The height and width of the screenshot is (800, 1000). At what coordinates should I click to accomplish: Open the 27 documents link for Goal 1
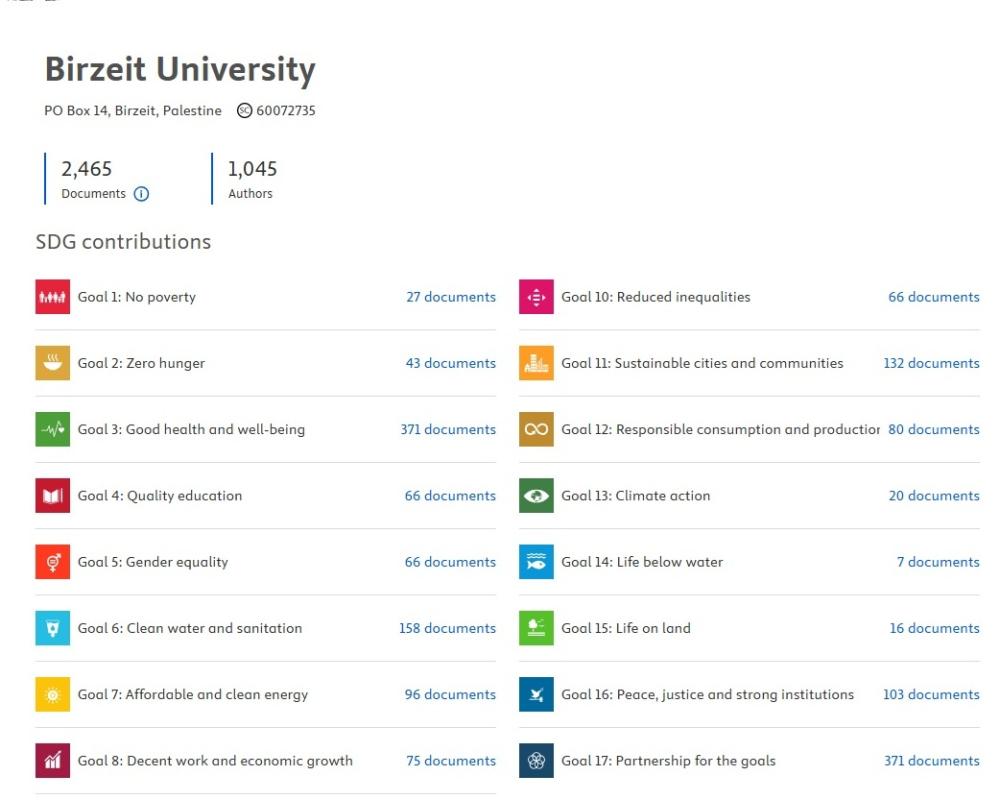point(450,297)
